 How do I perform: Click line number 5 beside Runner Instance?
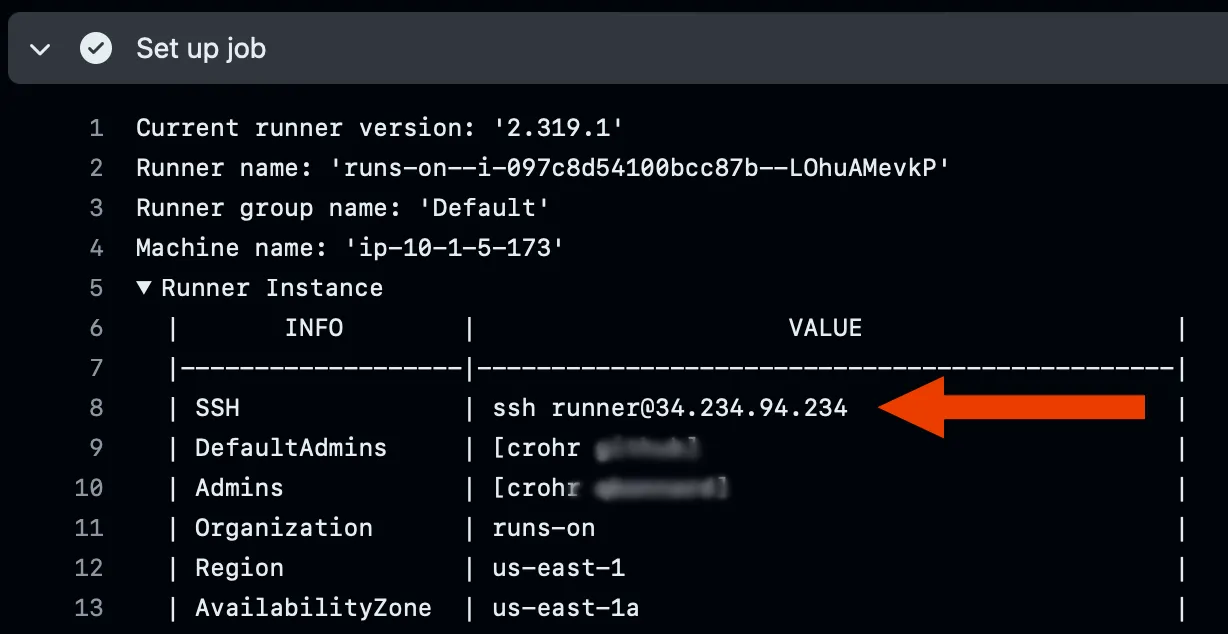coord(96,288)
